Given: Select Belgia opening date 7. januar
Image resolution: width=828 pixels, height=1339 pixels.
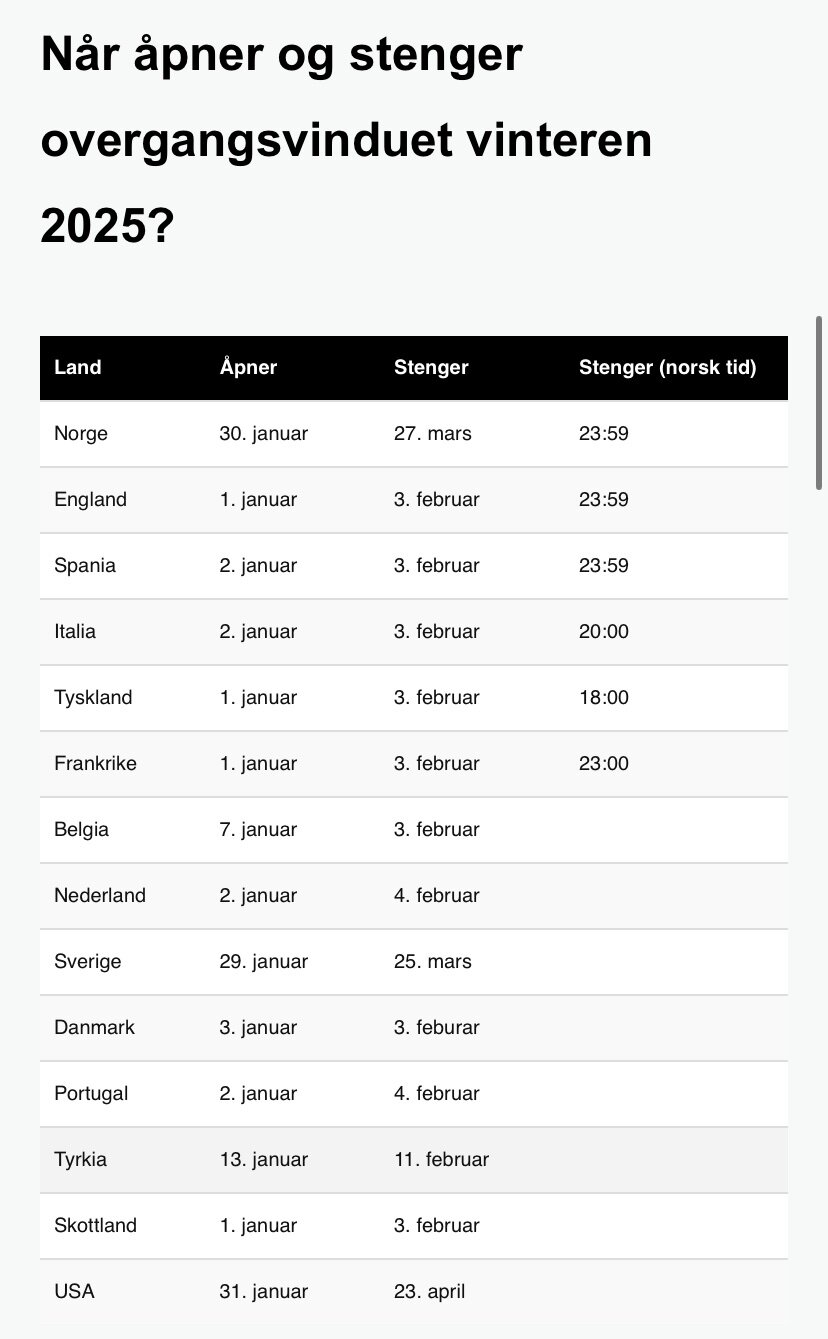Looking at the screenshot, I should 258,829.
